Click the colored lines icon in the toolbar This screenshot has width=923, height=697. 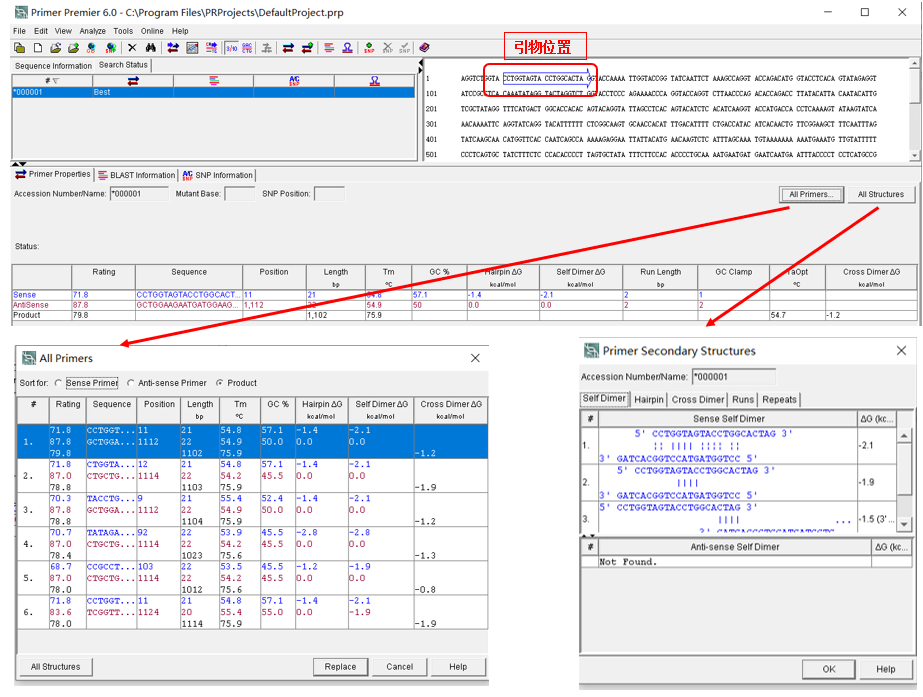pos(329,48)
